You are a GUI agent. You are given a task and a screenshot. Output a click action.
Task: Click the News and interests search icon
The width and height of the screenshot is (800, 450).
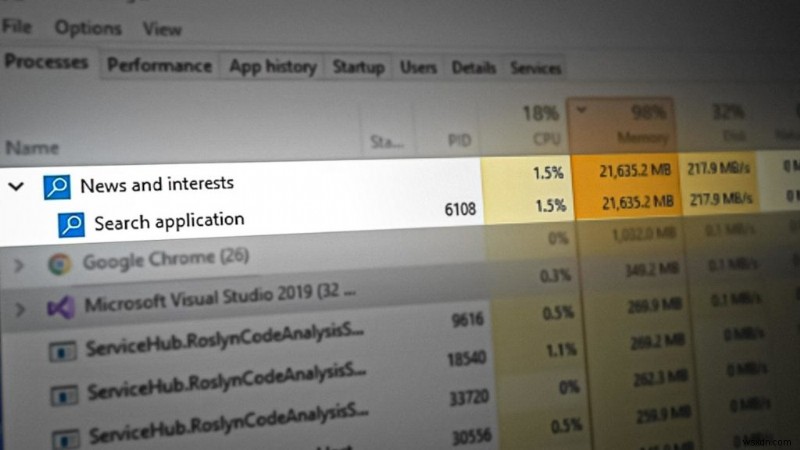tap(57, 187)
